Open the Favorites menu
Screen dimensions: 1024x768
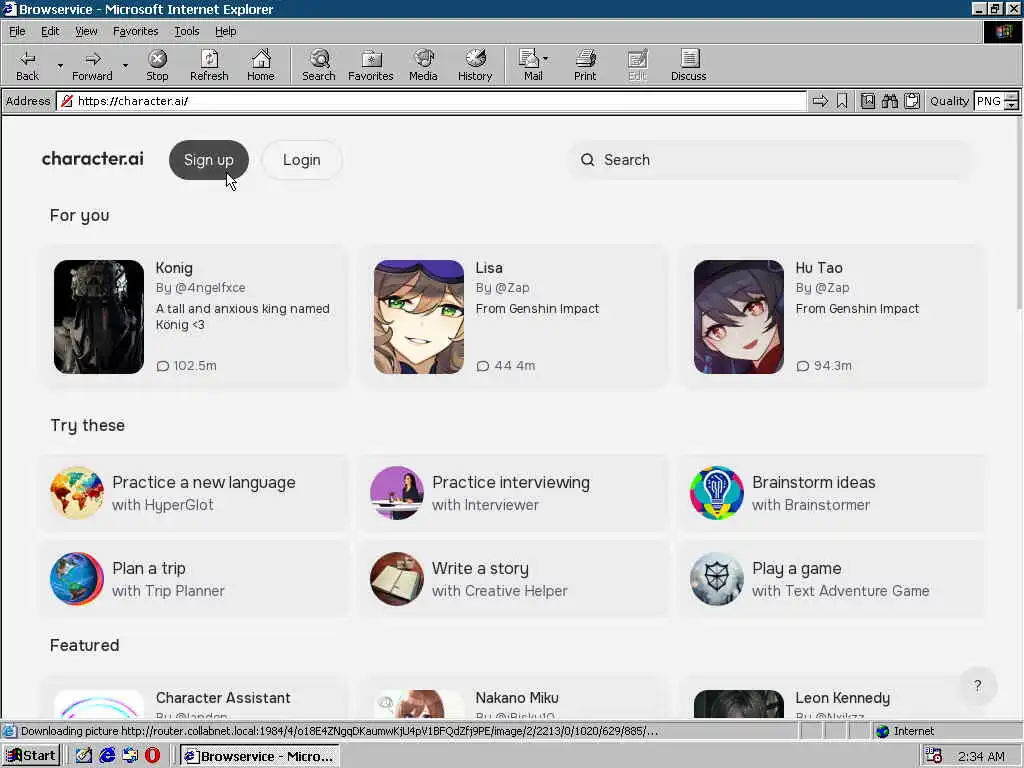(x=135, y=31)
